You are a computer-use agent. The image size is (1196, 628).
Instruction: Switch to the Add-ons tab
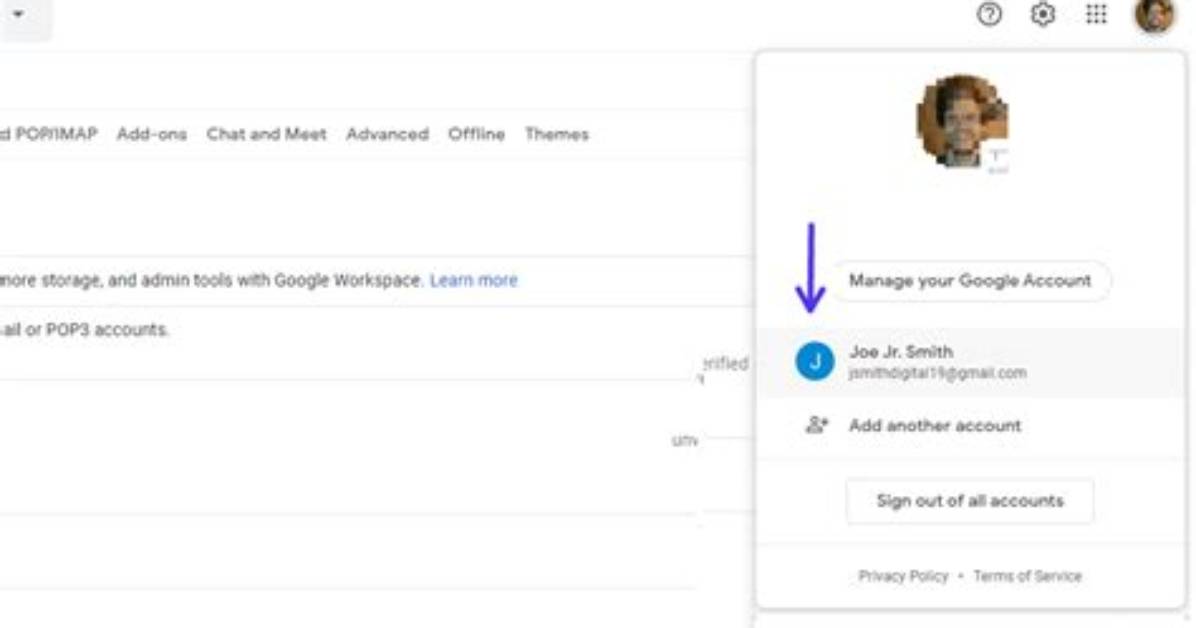pos(152,134)
